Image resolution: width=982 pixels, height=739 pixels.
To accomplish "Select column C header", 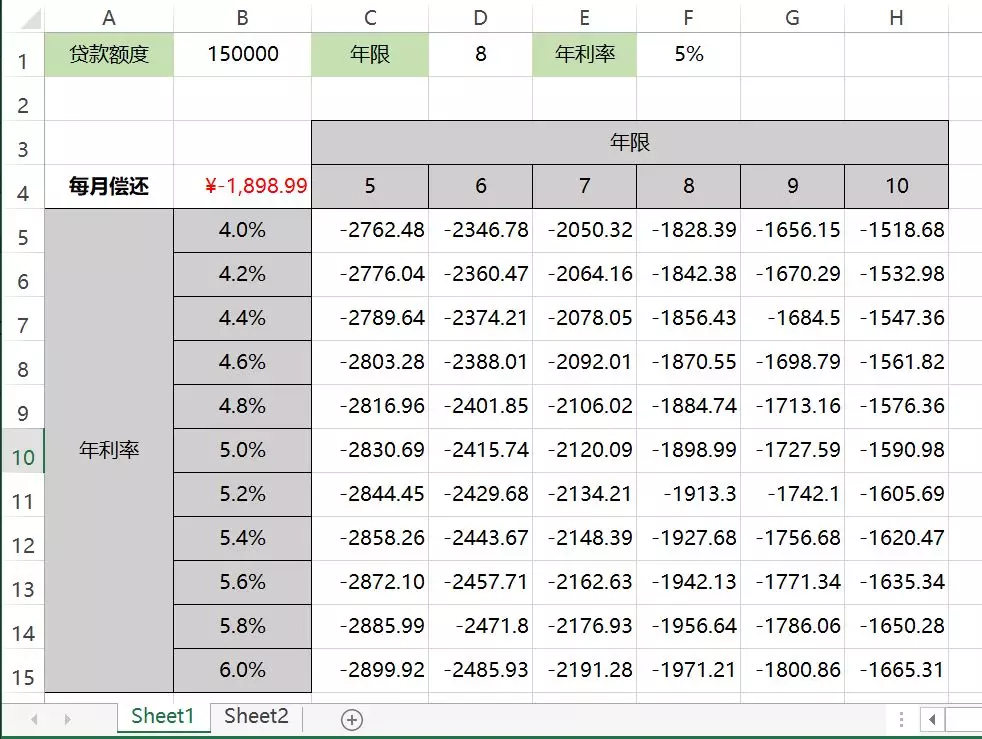I will click(370, 18).
